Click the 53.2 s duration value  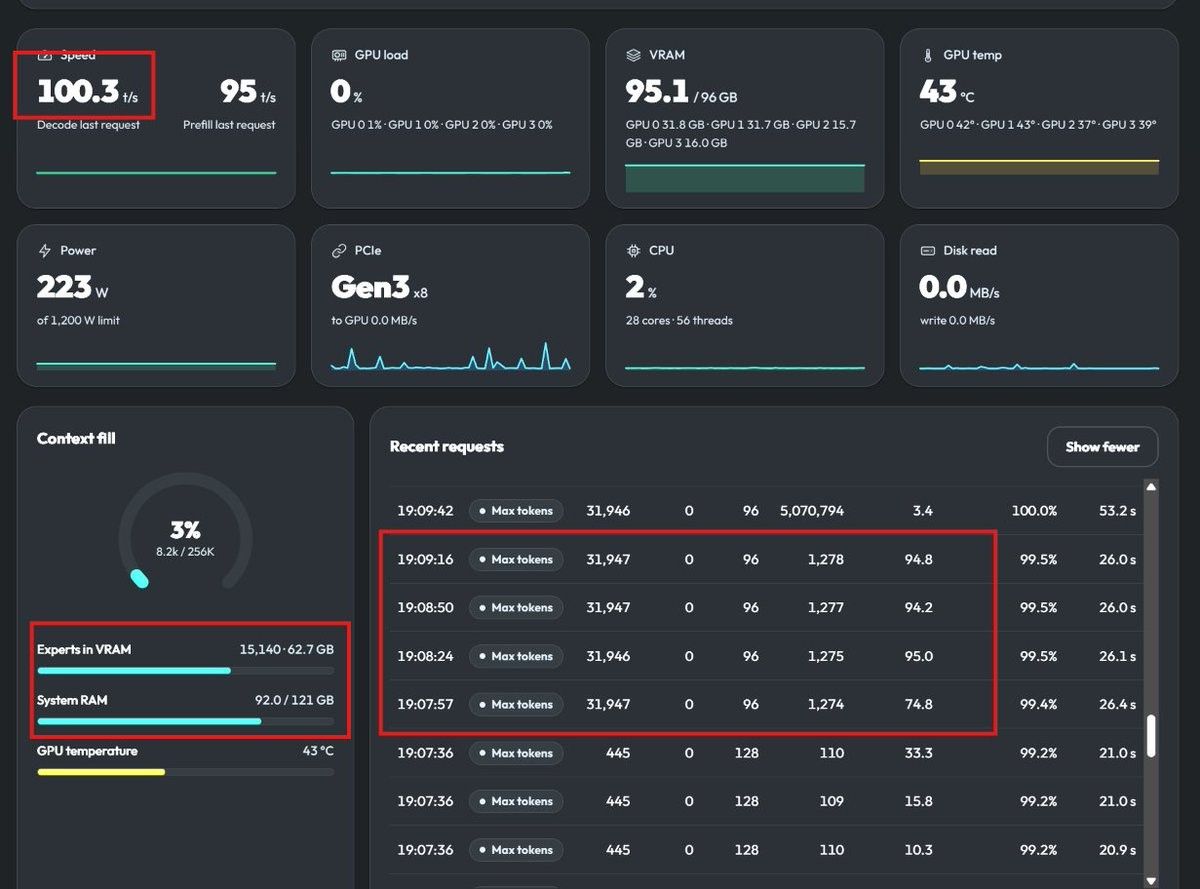1117,511
